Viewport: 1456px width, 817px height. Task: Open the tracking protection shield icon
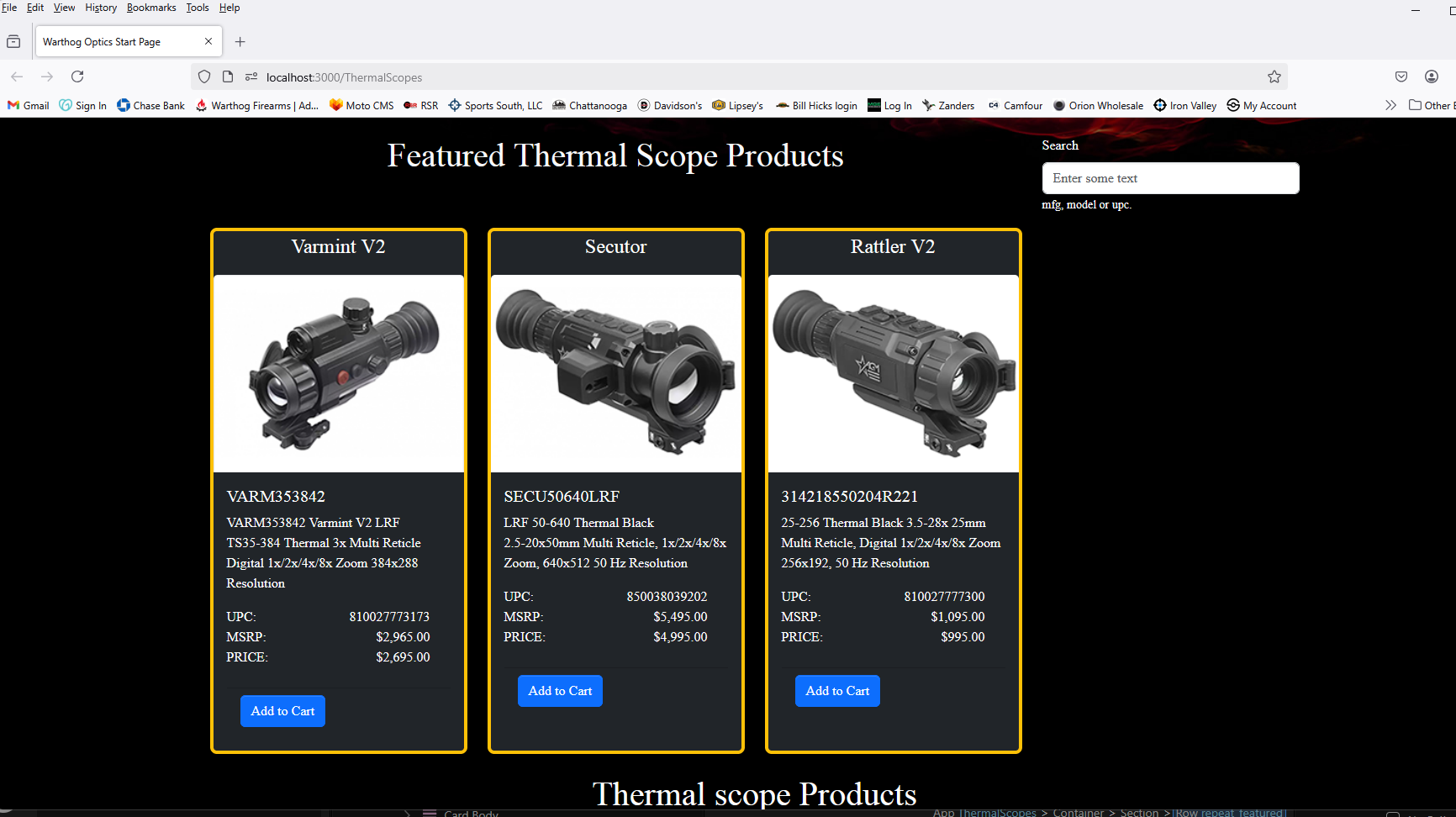[204, 76]
